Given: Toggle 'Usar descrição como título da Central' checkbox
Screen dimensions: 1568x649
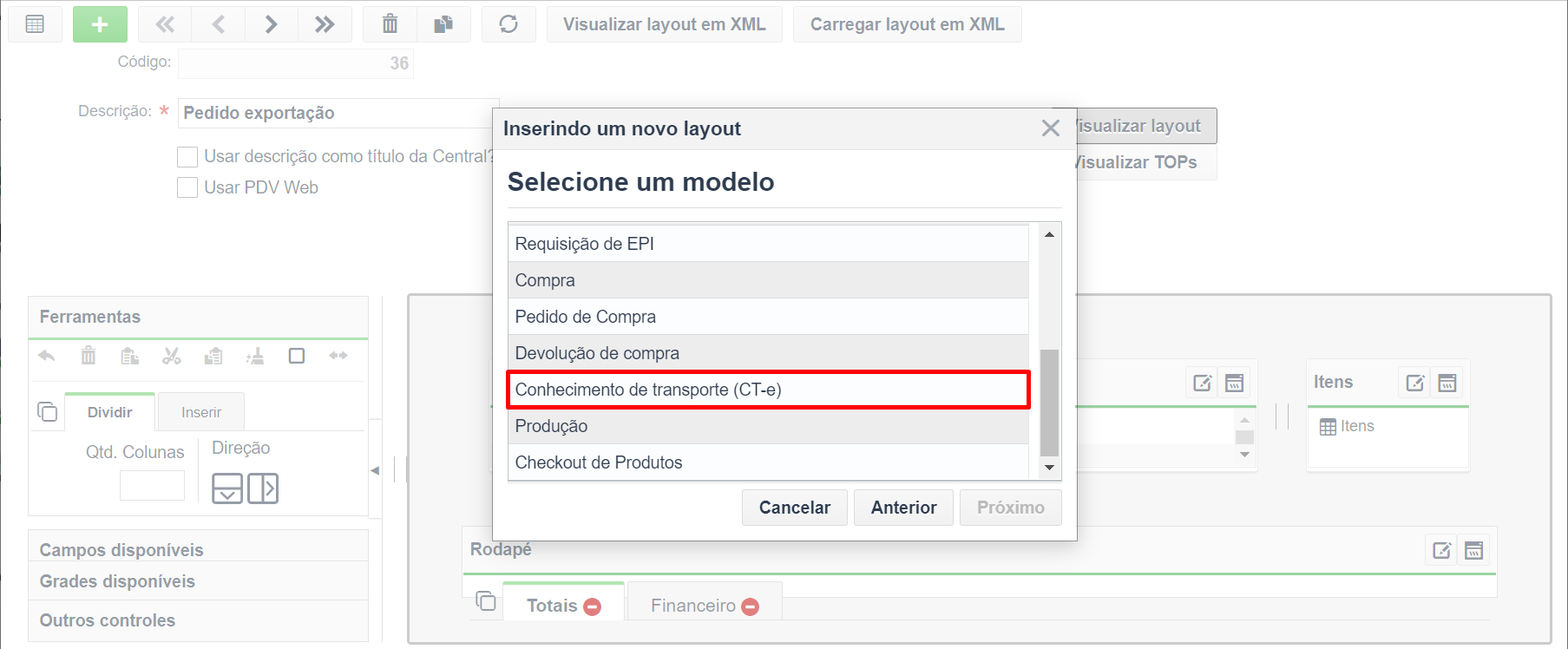Looking at the screenshot, I should tap(187, 157).
